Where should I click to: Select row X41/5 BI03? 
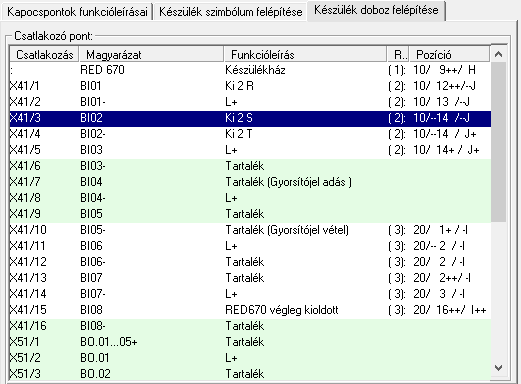(250, 150)
